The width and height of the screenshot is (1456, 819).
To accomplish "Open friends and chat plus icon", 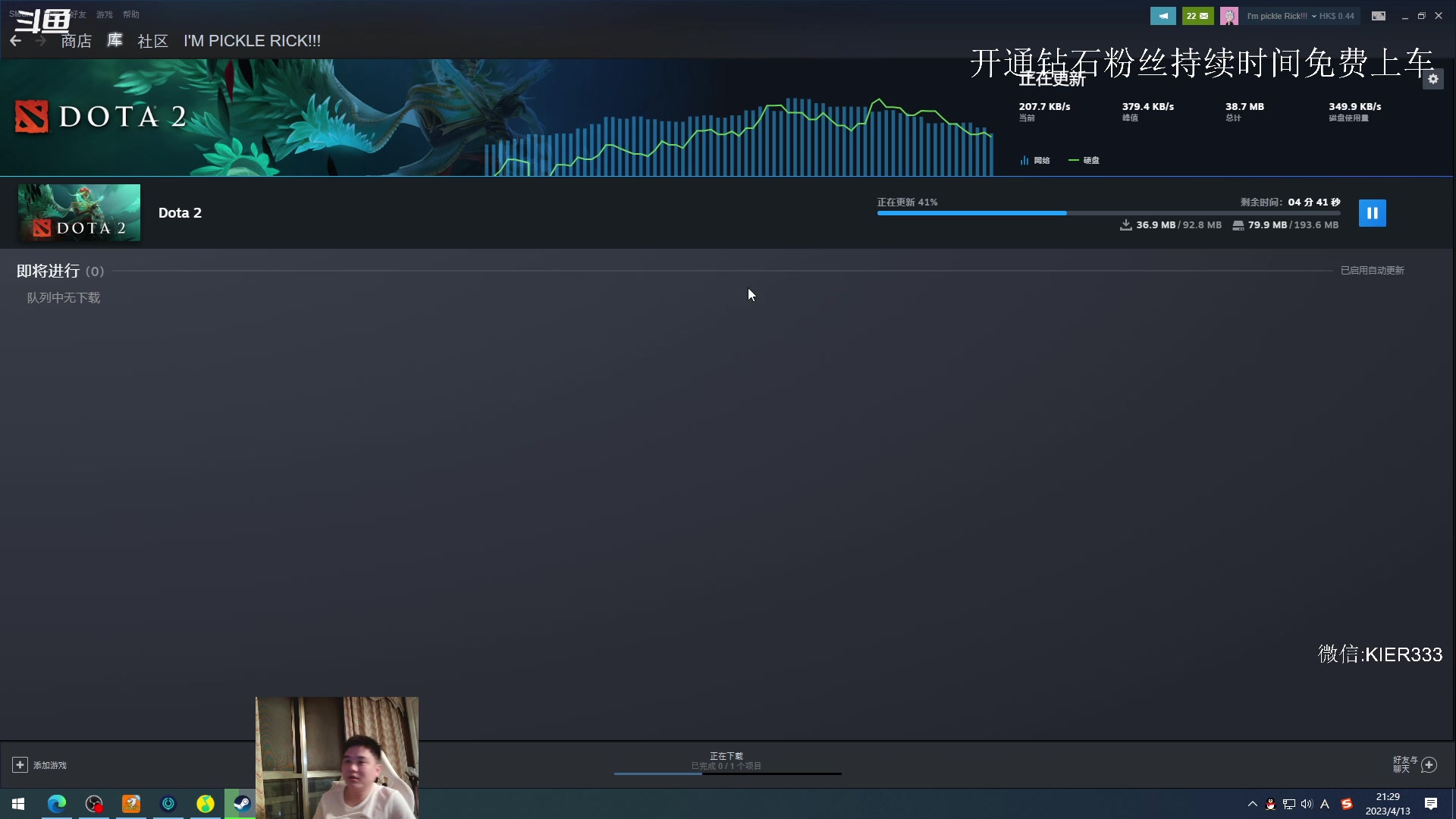I will click(1429, 765).
